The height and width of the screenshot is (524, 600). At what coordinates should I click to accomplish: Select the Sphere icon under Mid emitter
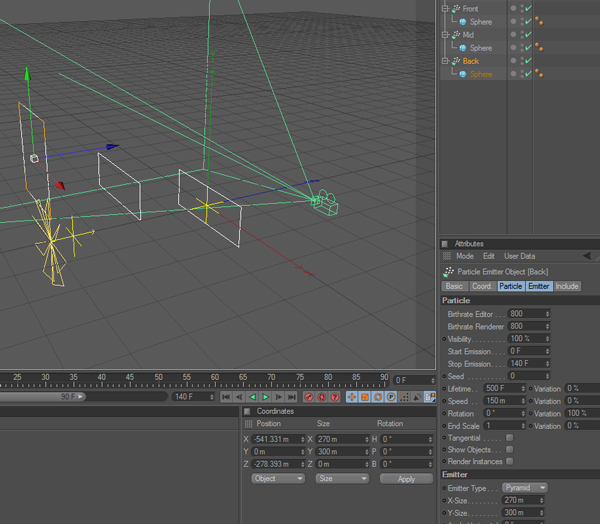tap(464, 48)
